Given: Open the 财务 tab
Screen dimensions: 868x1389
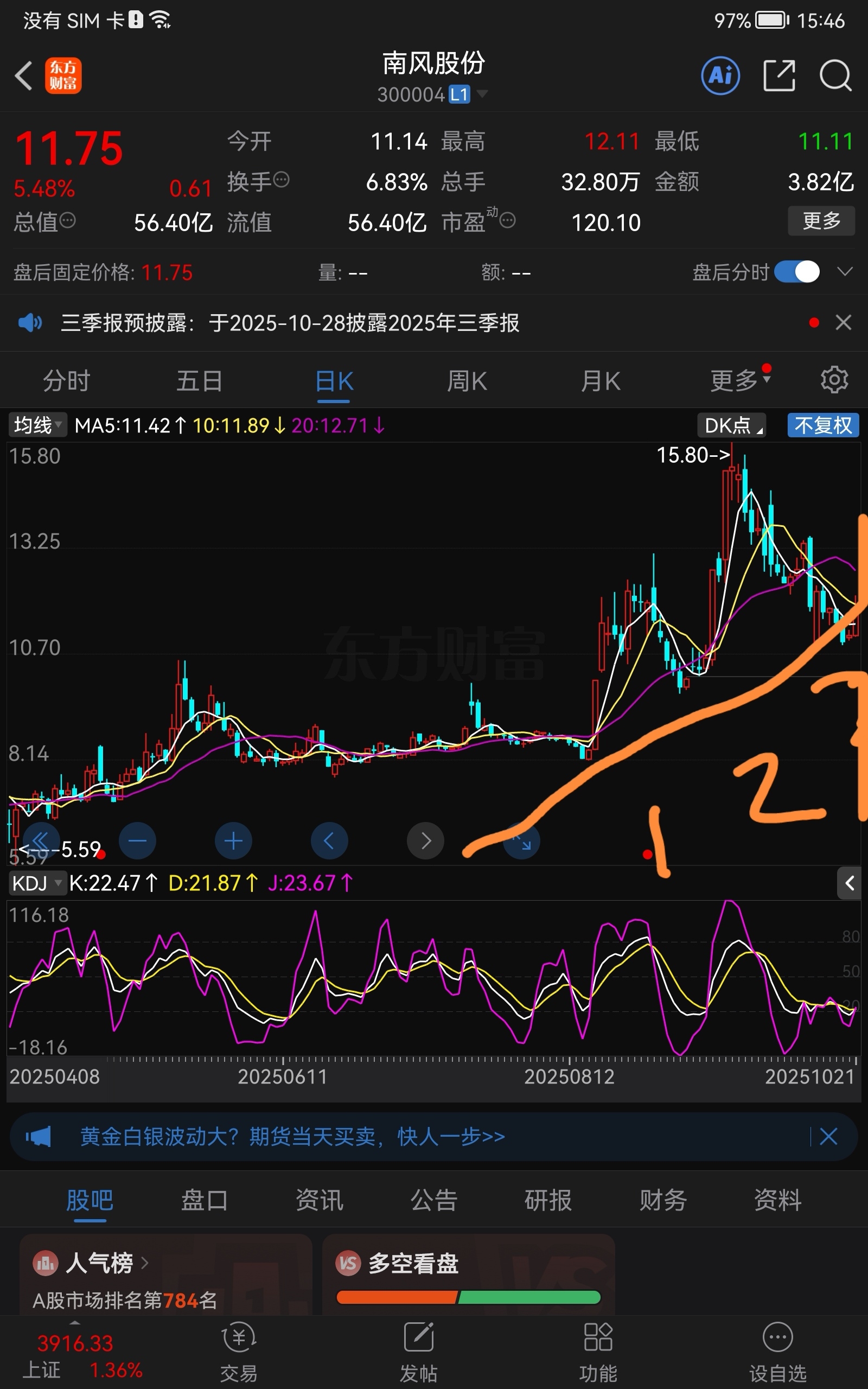Looking at the screenshot, I should [663, 1200].
